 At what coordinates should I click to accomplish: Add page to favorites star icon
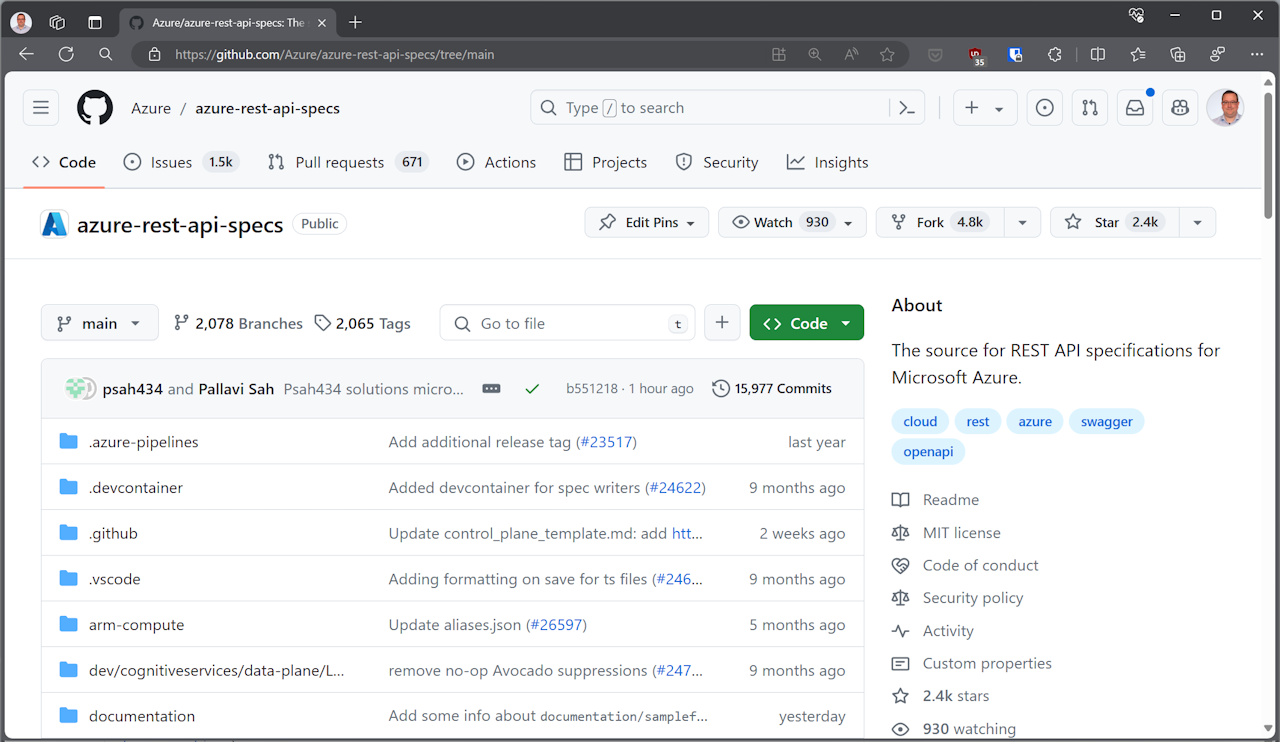(887, 55)
